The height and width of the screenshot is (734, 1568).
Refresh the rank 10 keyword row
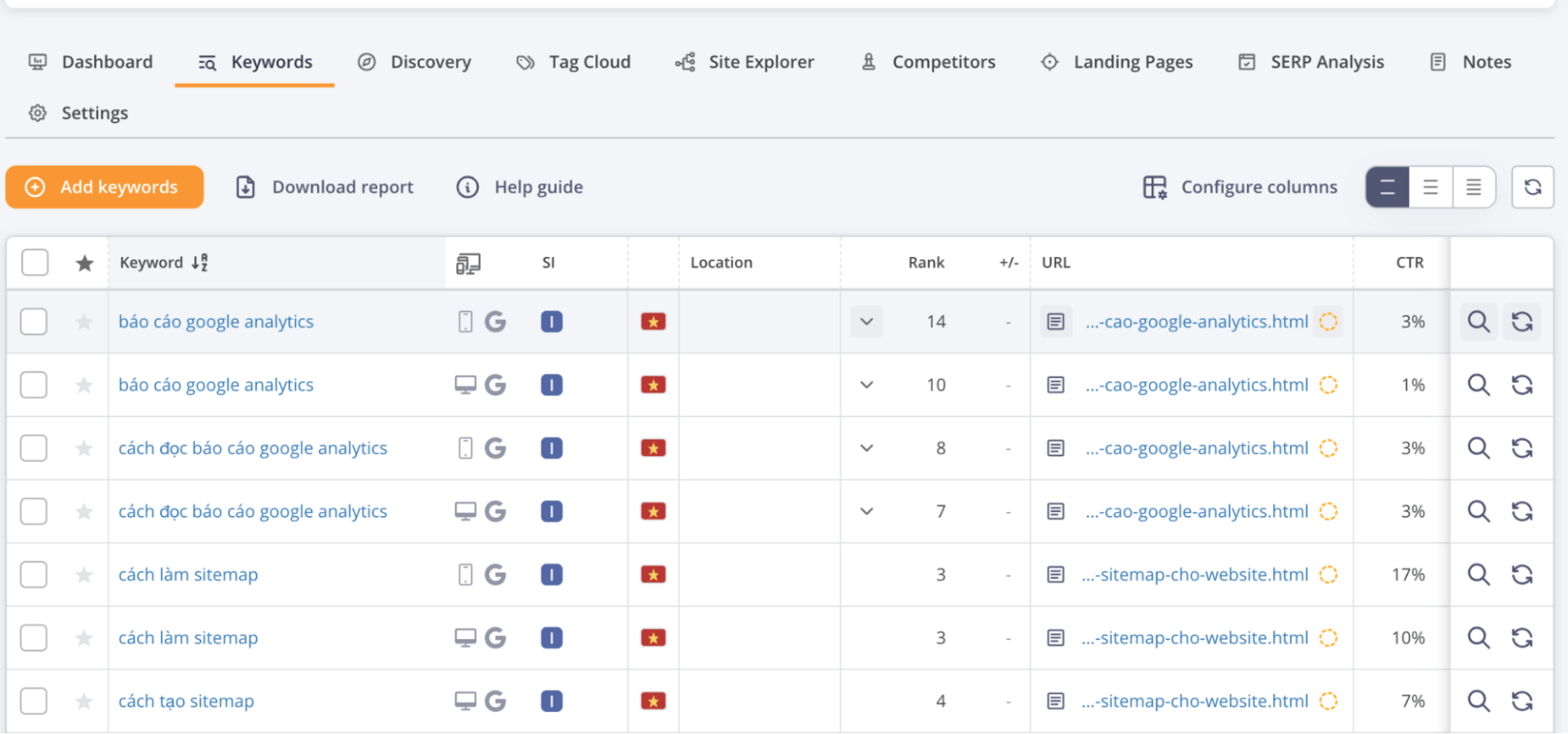coord(1522,385)
